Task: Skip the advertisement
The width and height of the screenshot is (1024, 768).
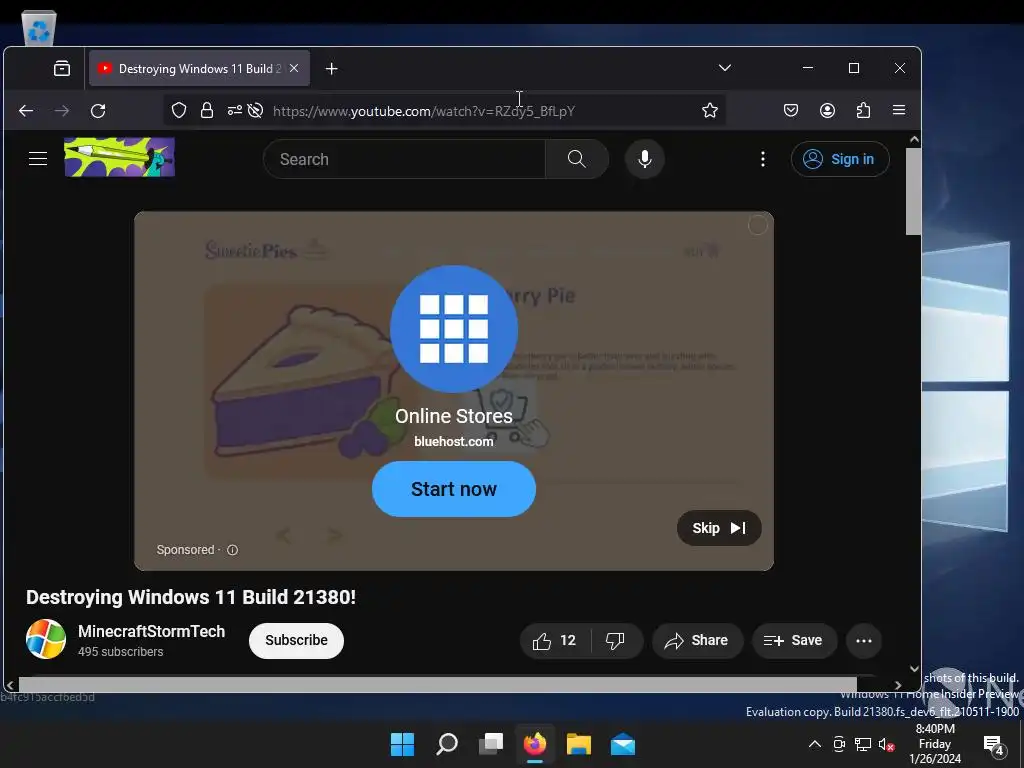Action: pos(719,528)
